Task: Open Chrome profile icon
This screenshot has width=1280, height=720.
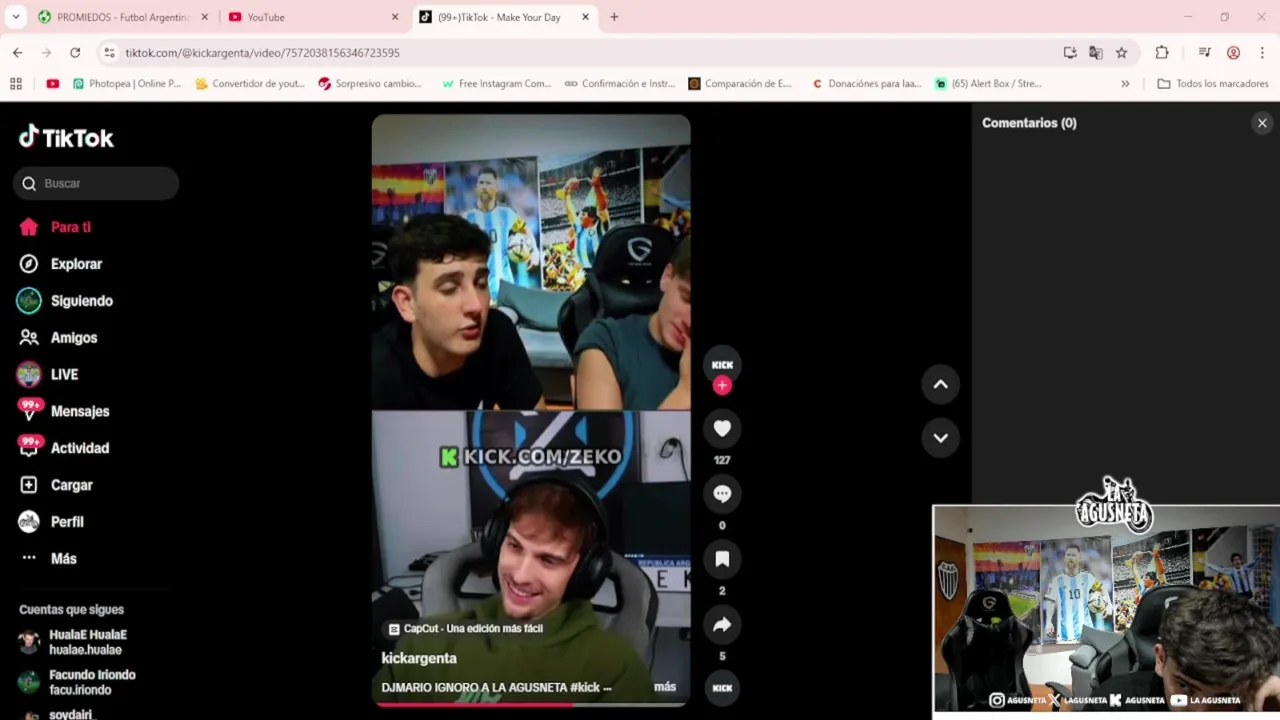Action: [x=1233, y=53]
